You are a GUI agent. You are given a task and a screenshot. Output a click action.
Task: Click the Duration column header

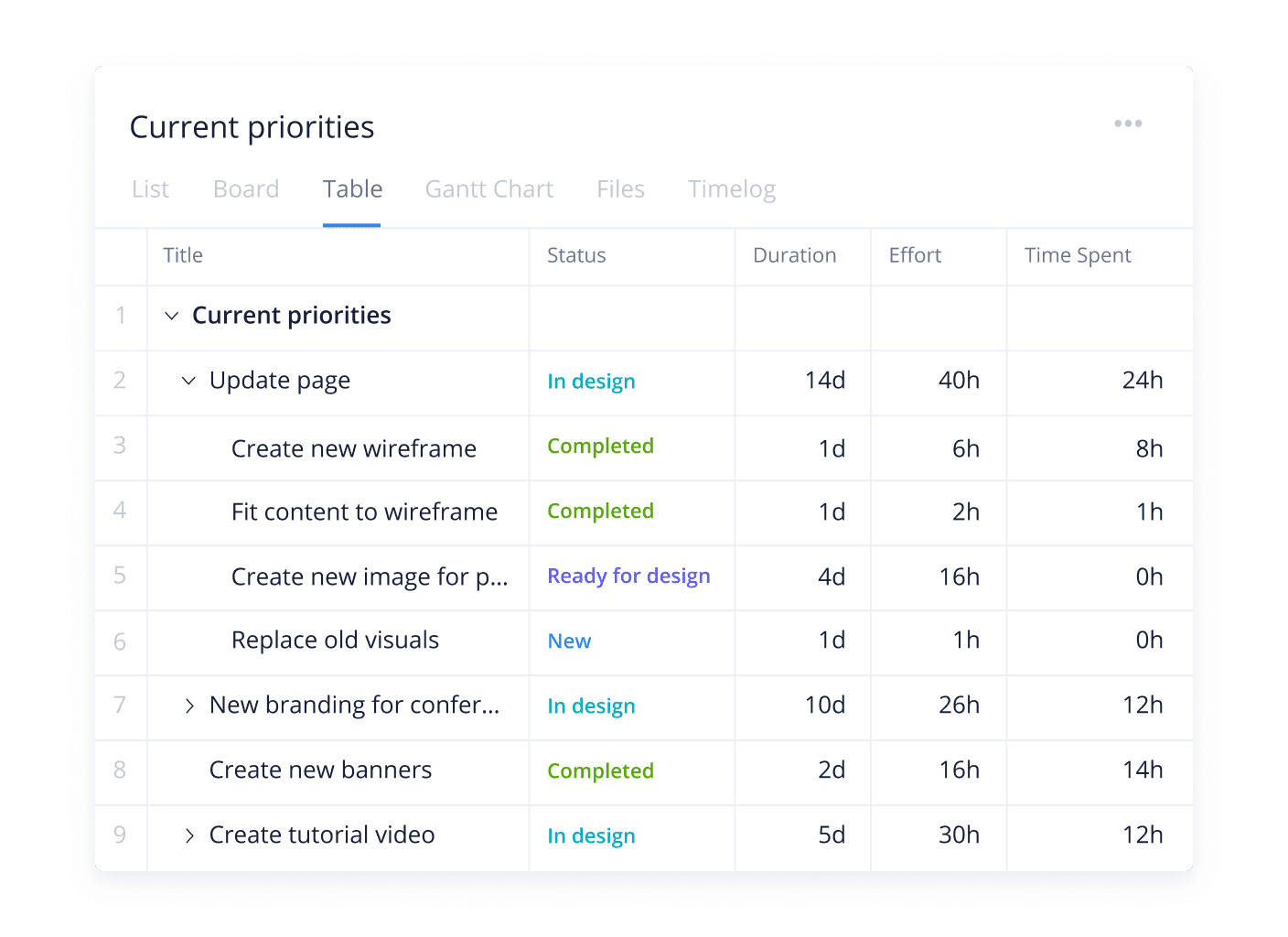794,255
